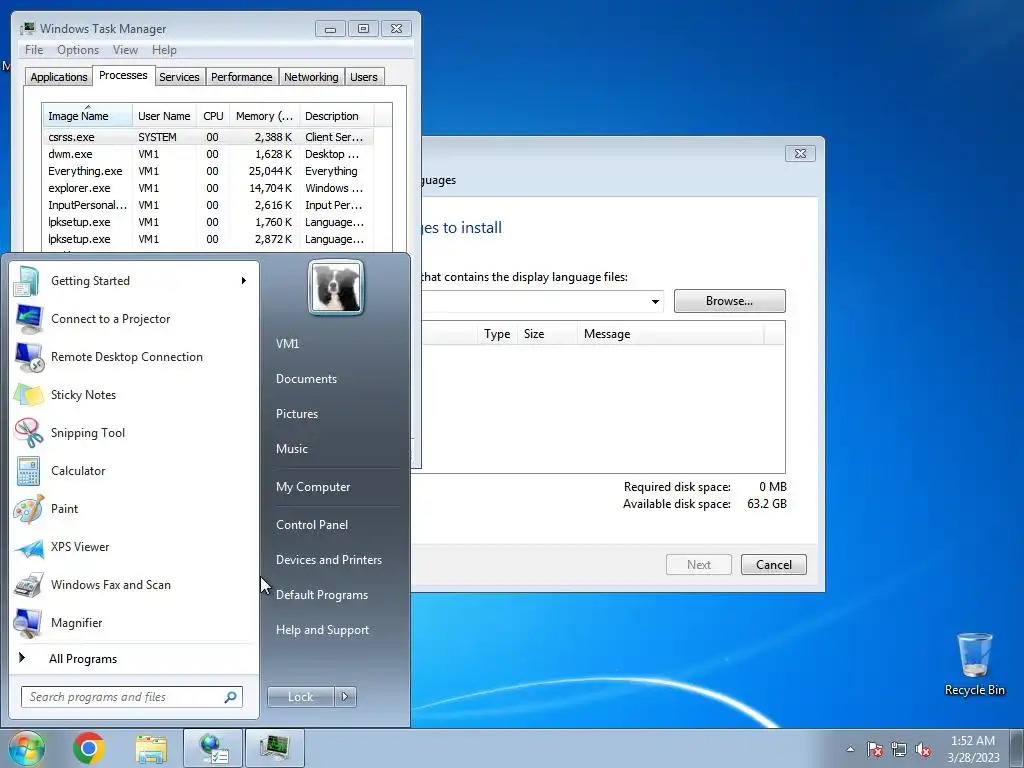Switch to Users tab
1024x768 pixels.
click(364, 77)
